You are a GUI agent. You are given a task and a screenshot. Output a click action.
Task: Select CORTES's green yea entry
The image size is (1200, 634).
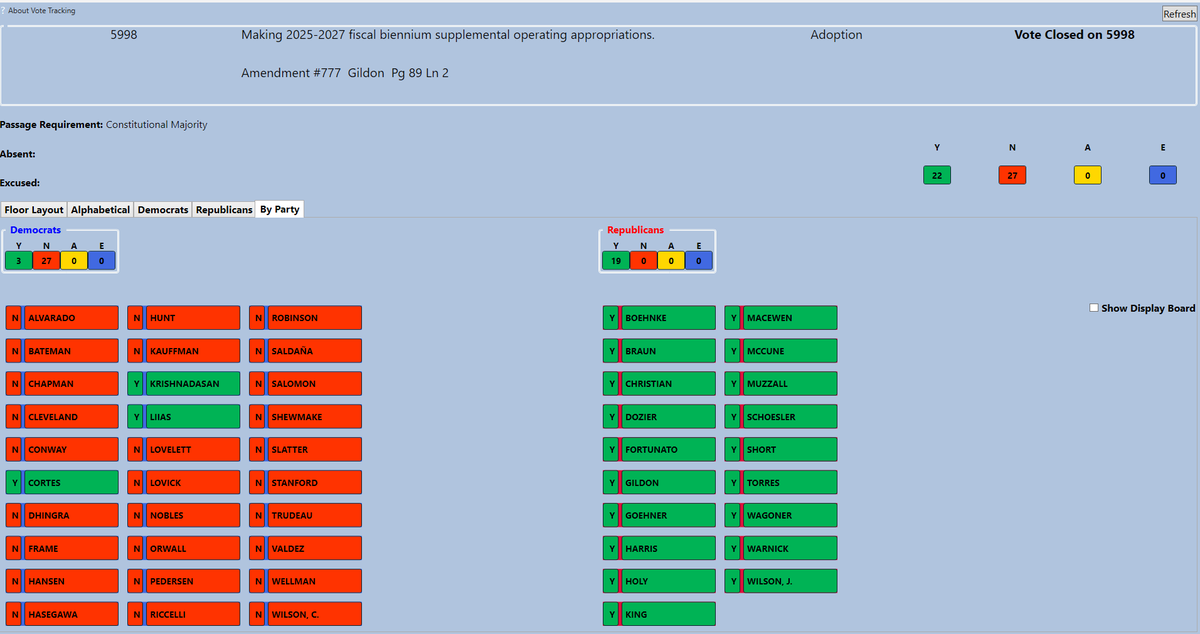(x=62, y=483)
